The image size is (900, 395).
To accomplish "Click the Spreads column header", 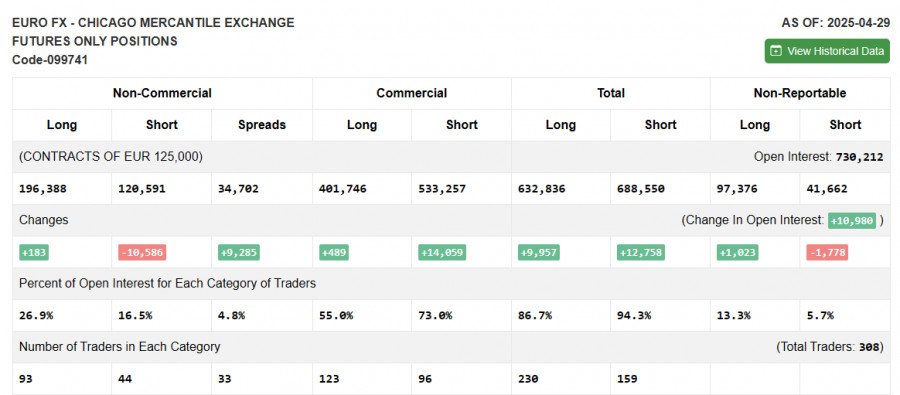I will [262, 125].
